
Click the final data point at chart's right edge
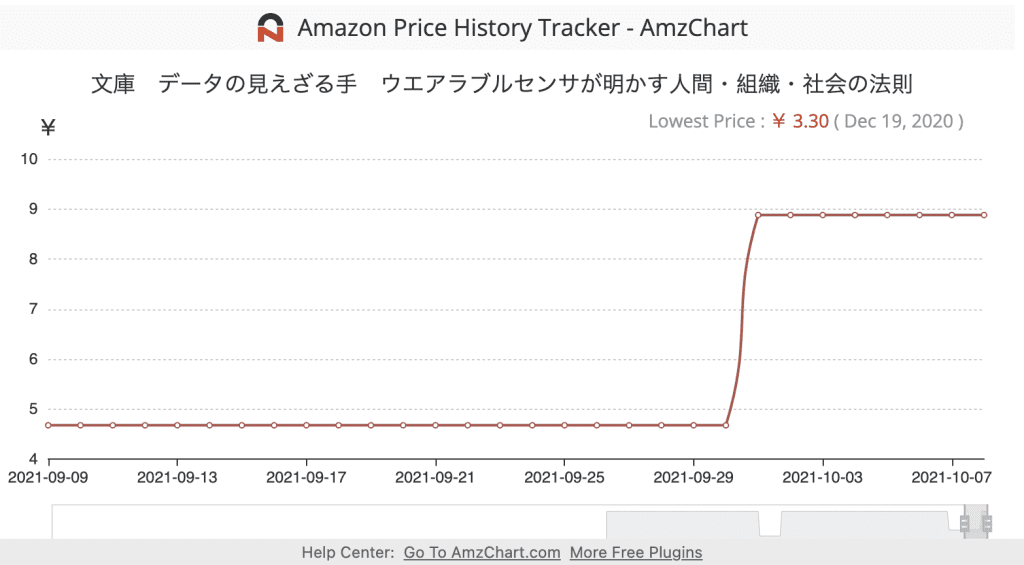pos(984,215)
